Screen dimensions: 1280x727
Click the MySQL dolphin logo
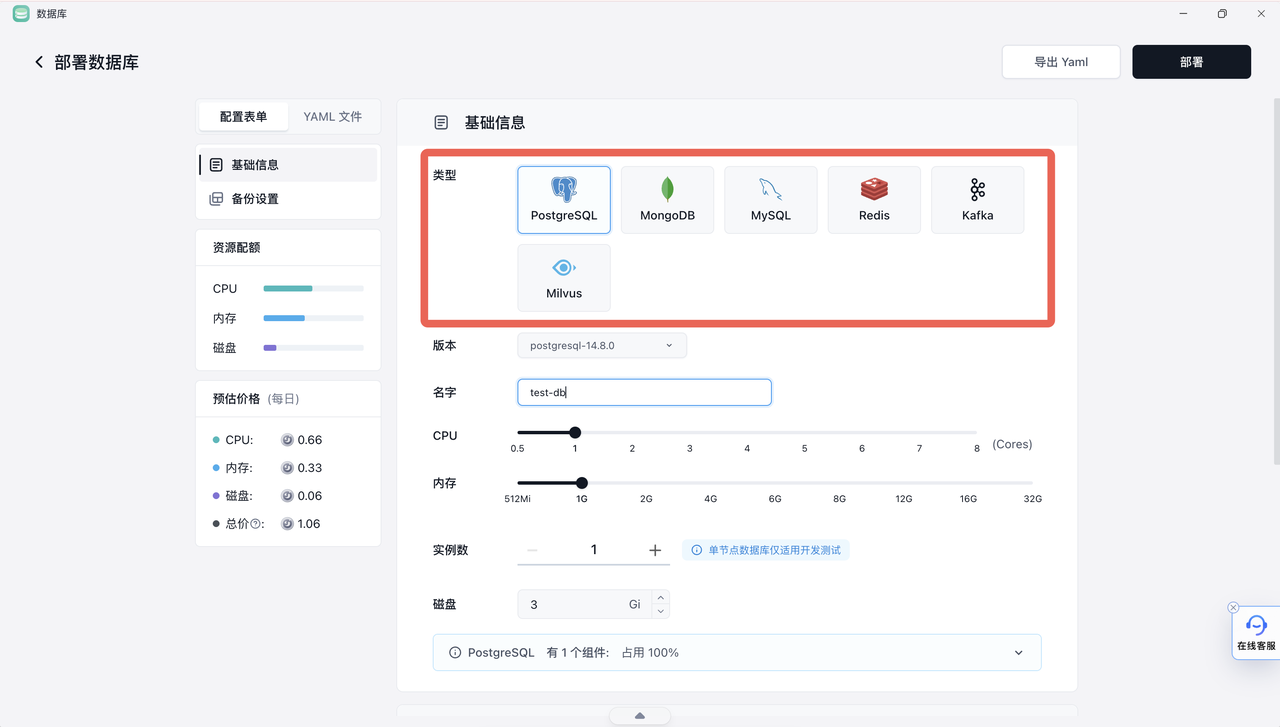click(x=771, y=189)
